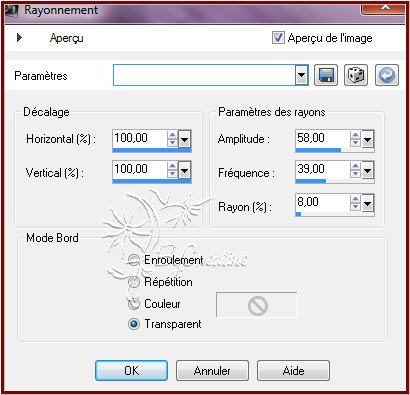Click the reset to default arrow icon
The height and width of the screenshot is (395, 410).
click(x=387, y=75)
